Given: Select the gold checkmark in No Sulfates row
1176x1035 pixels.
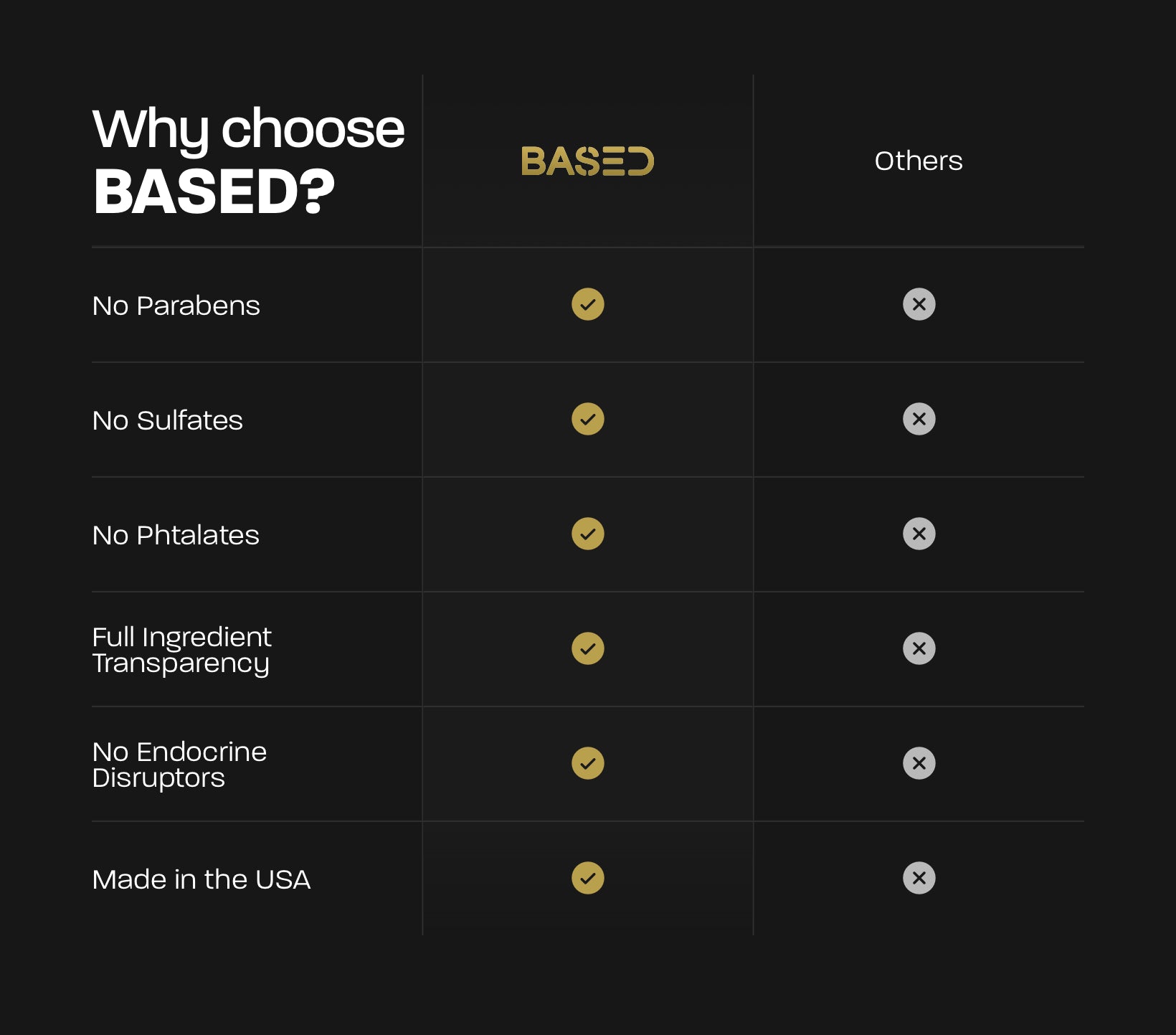Looking at the screenshot, I should click(x=588, y=419).
